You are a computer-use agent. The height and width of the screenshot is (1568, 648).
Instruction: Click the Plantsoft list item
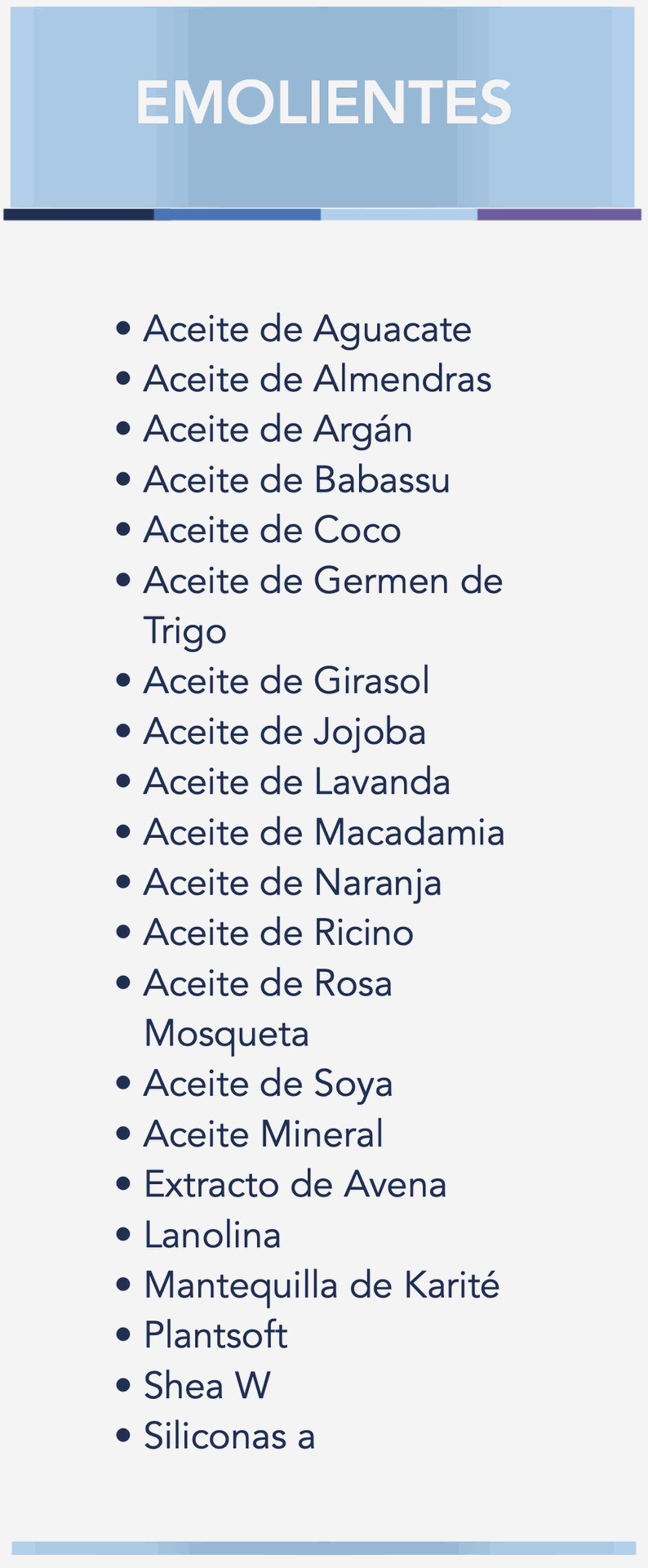click(x=215, y=1336)
